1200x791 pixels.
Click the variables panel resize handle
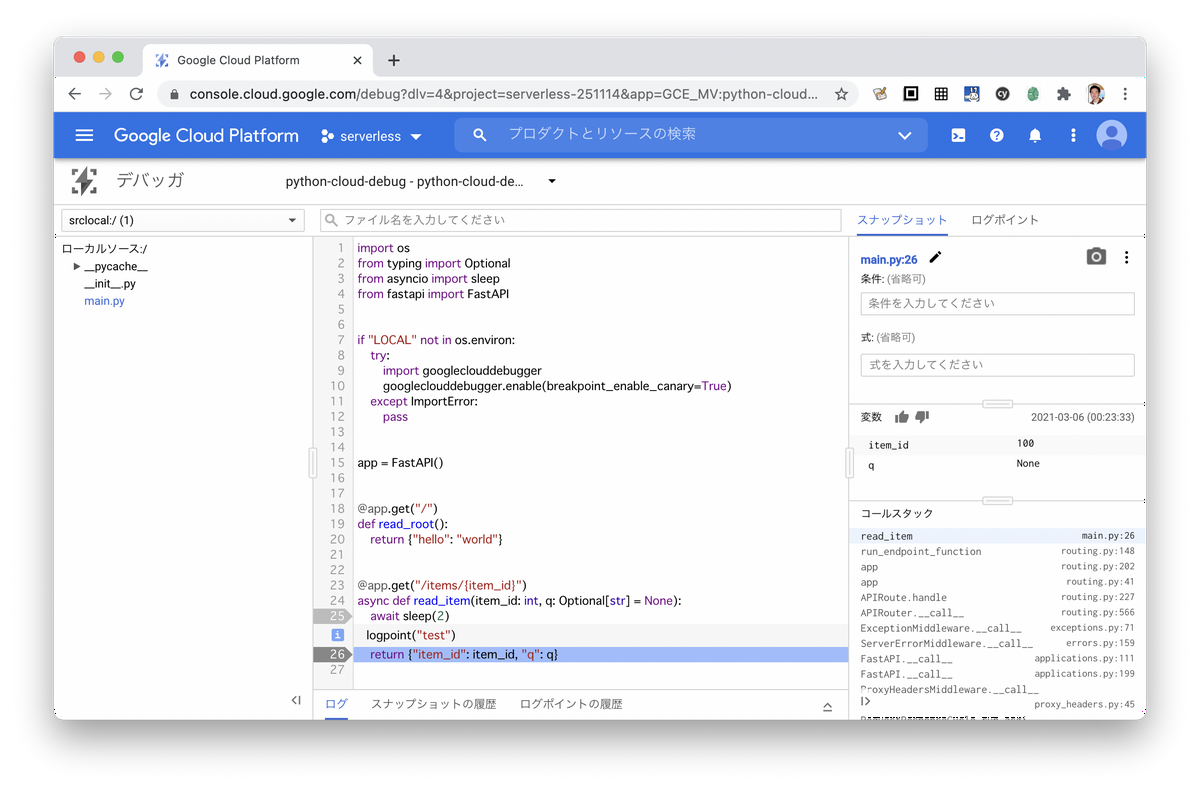click(x=997, y=404)
